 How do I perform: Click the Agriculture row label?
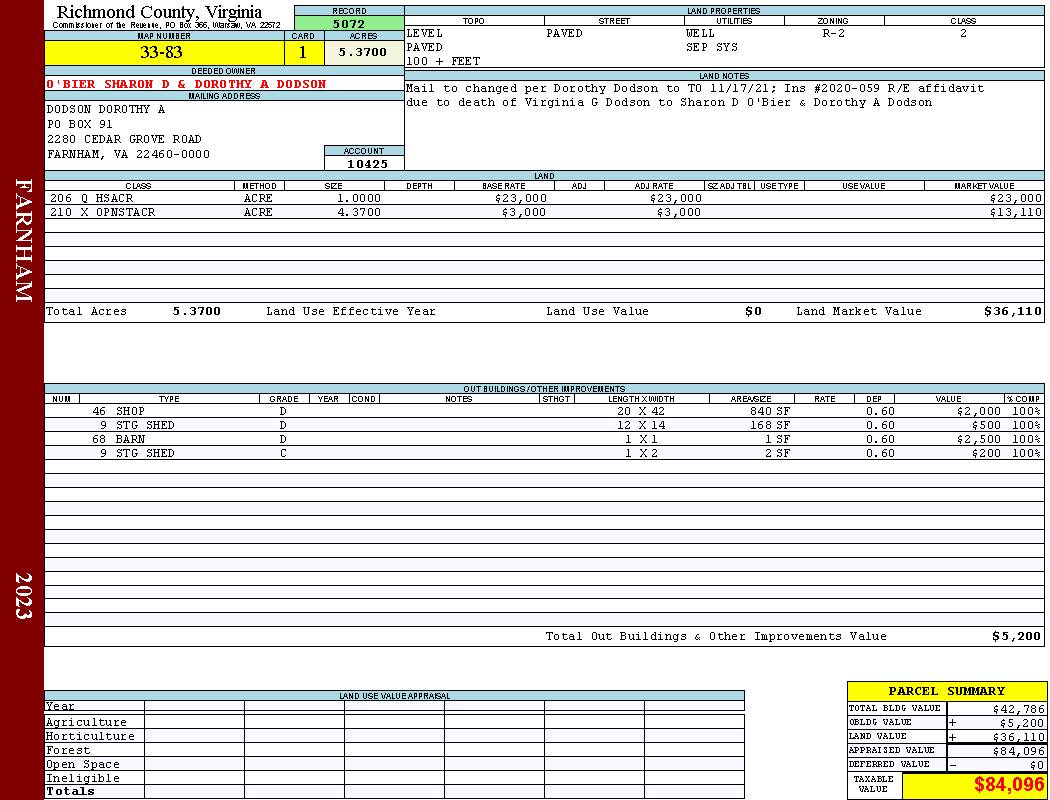click(86, 722)
